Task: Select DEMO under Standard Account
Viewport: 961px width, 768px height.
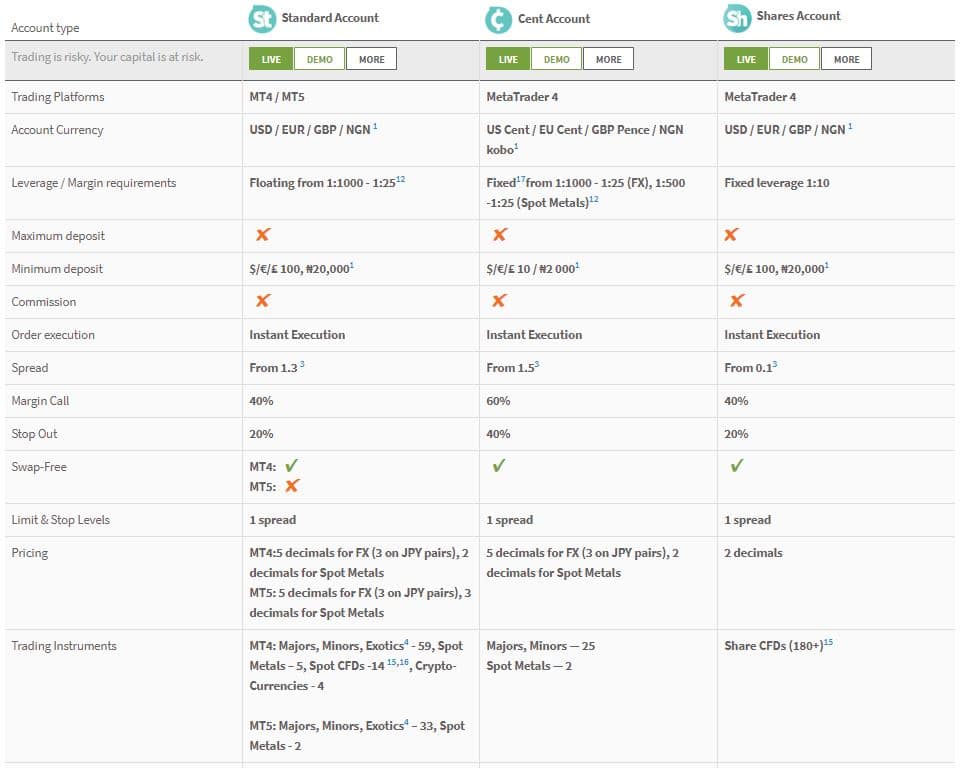Action: (320, 59)
